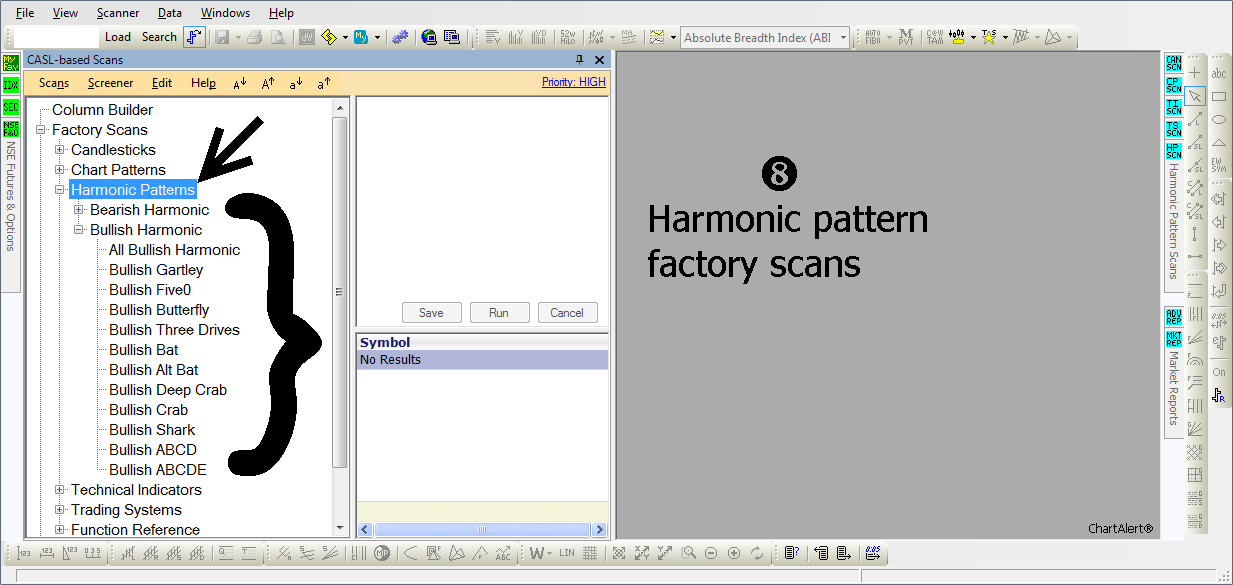Open the Data menu
1233x585 pixels.
[x=170, y=13]
